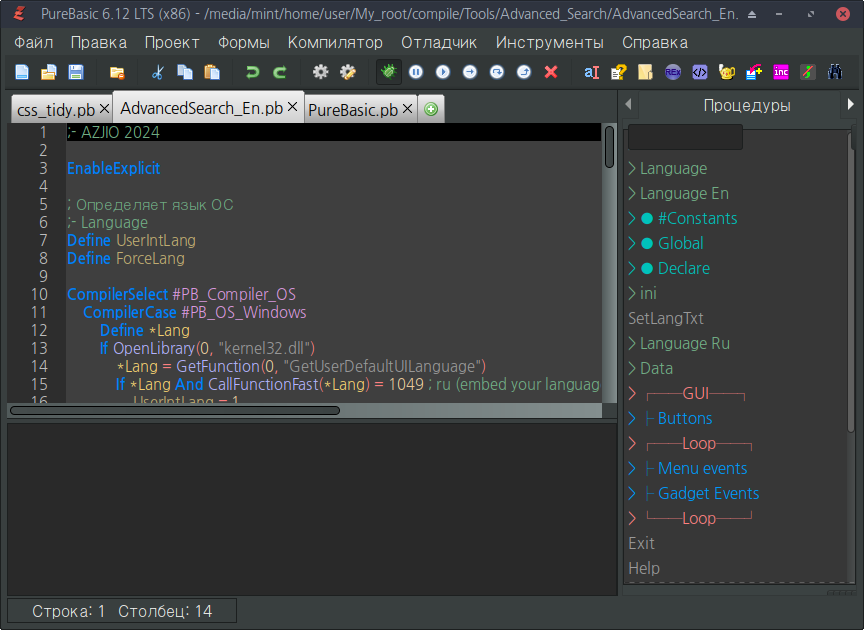864x630 pixels.
Task: Focus the procedures filter field
Action: (685, 137)
